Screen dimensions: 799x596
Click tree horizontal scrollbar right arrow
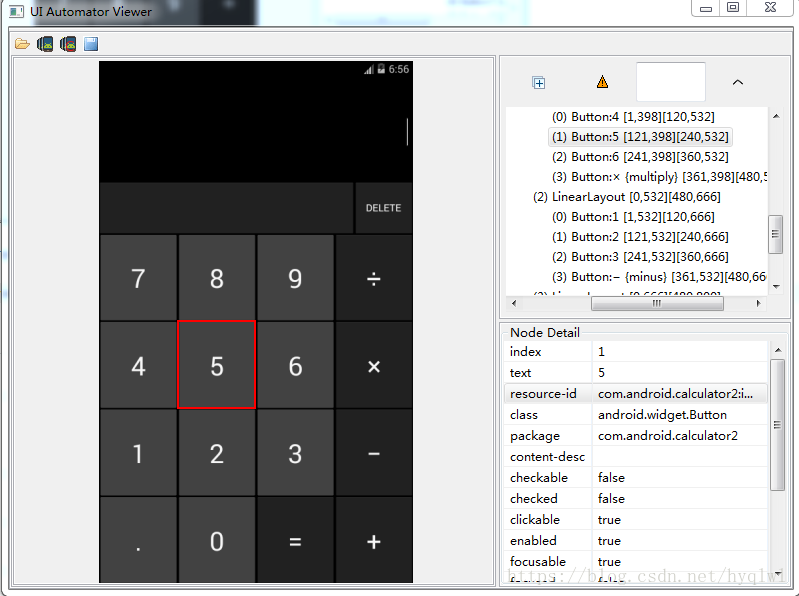(x=758, y=303)
